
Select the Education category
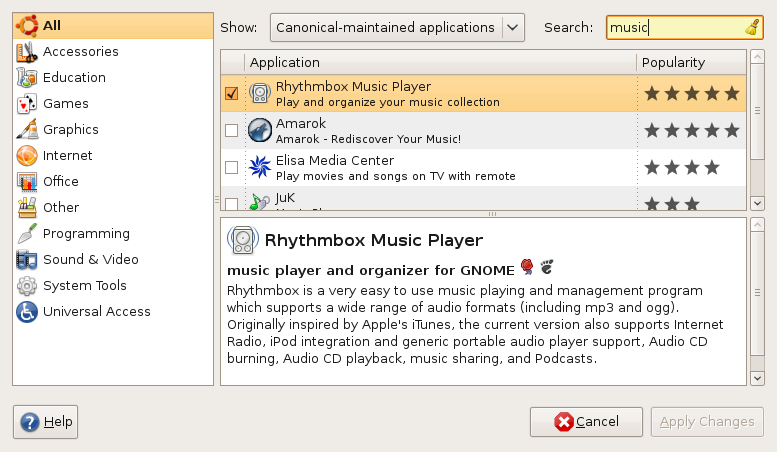click(112, 77)
